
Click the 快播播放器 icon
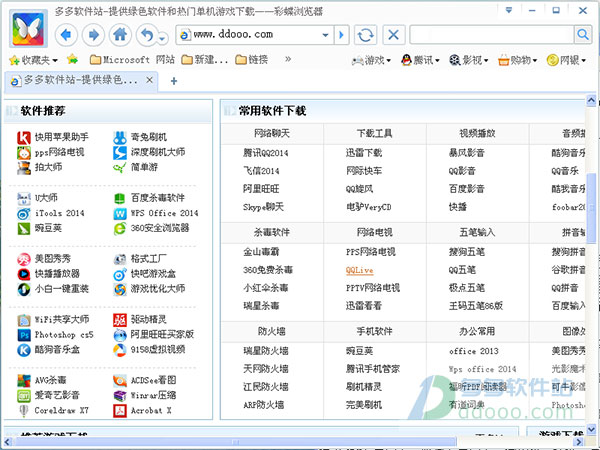pos(24,274)
